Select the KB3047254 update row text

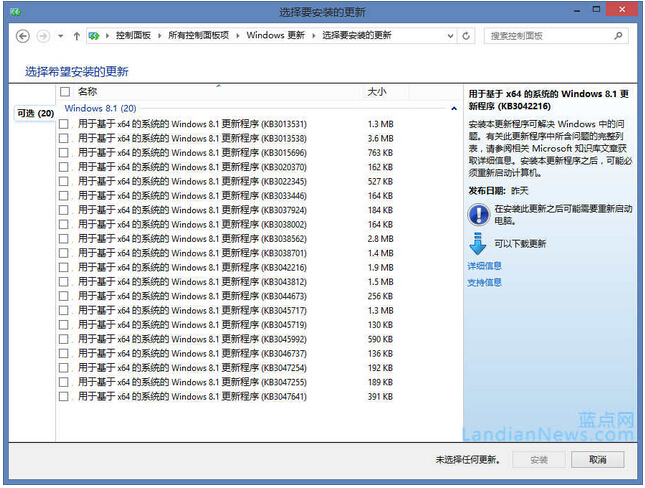click(x=192, y=368)
